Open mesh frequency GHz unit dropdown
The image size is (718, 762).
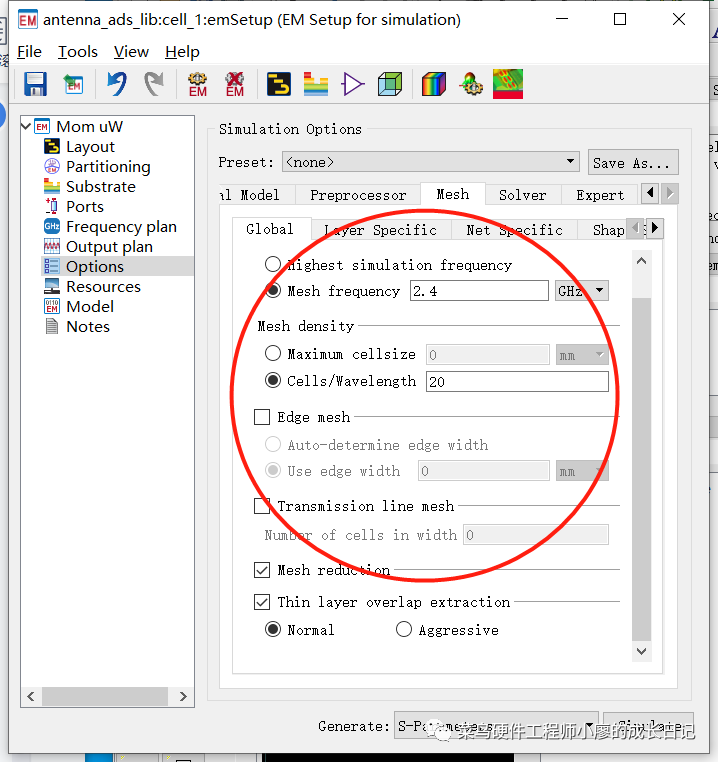point(581,291)
